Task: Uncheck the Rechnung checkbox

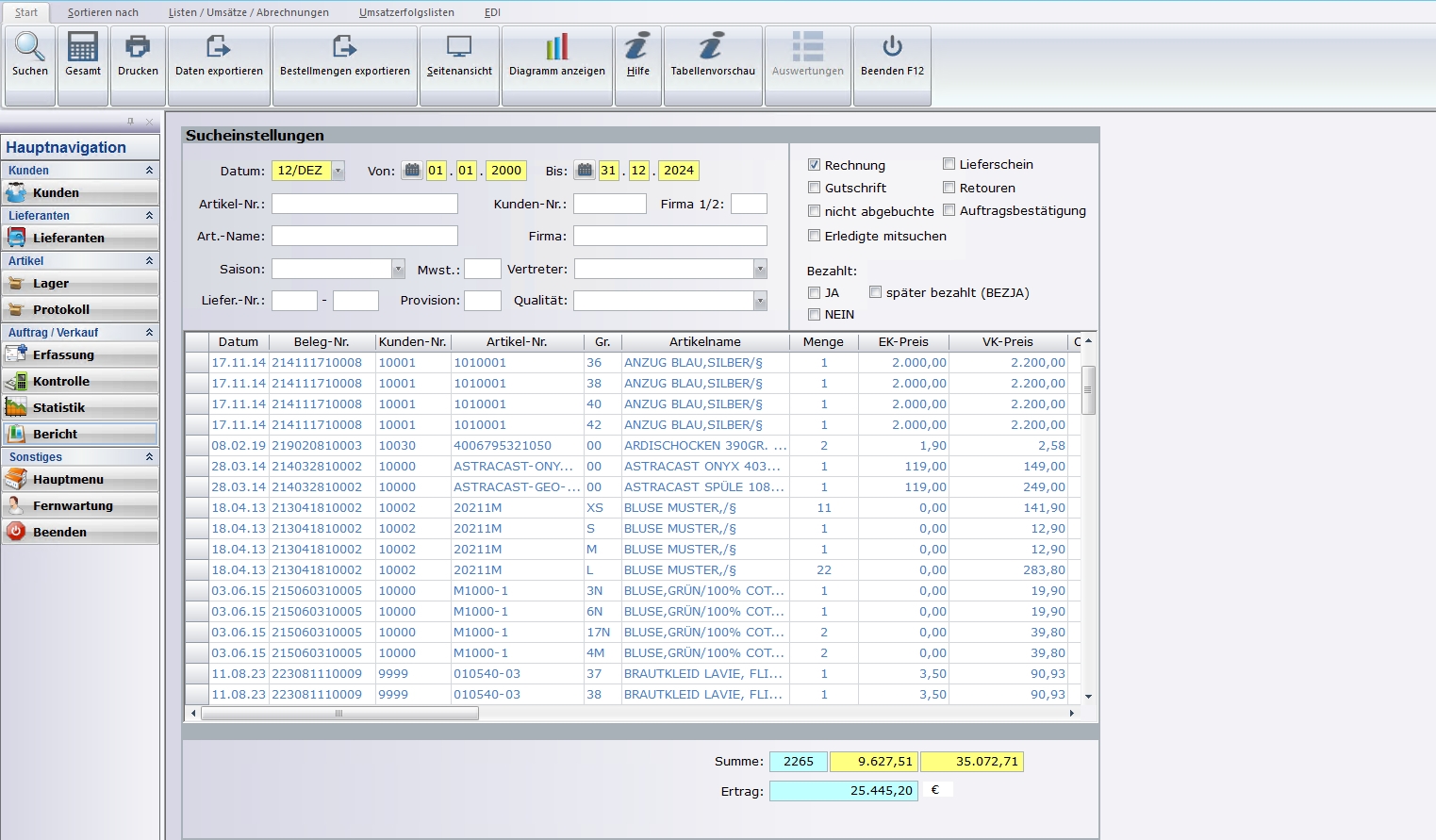Action: pos(814,165)
